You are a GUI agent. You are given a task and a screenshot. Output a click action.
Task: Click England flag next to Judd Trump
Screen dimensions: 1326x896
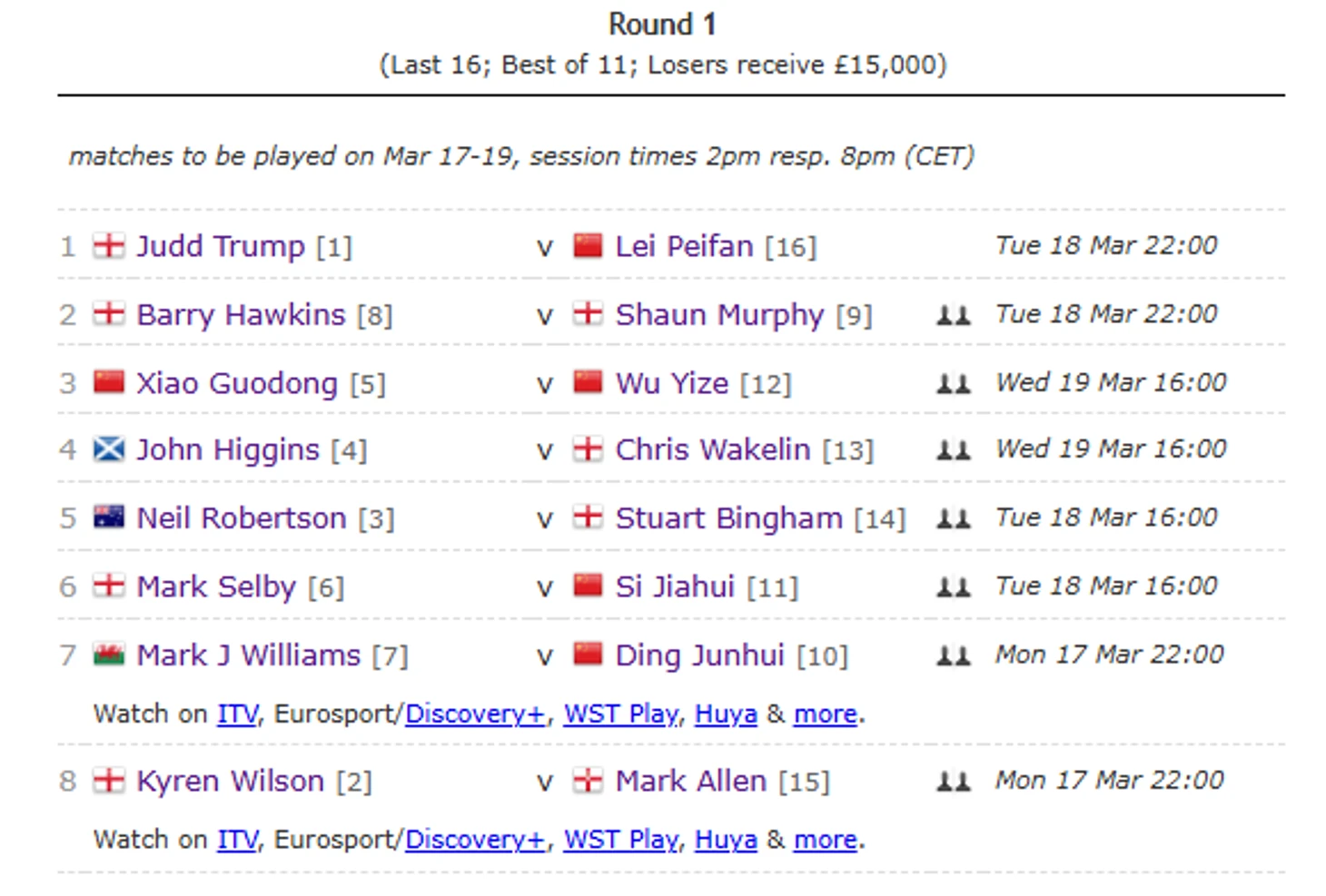pyautogui.click(x=109, y=245)
